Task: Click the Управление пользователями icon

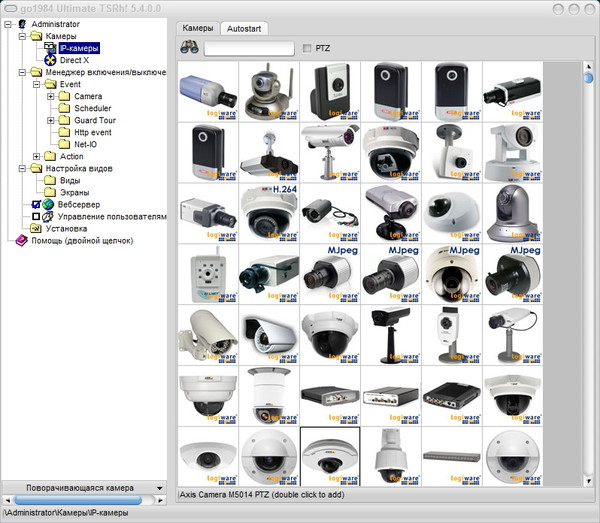Action: [47, 216]
